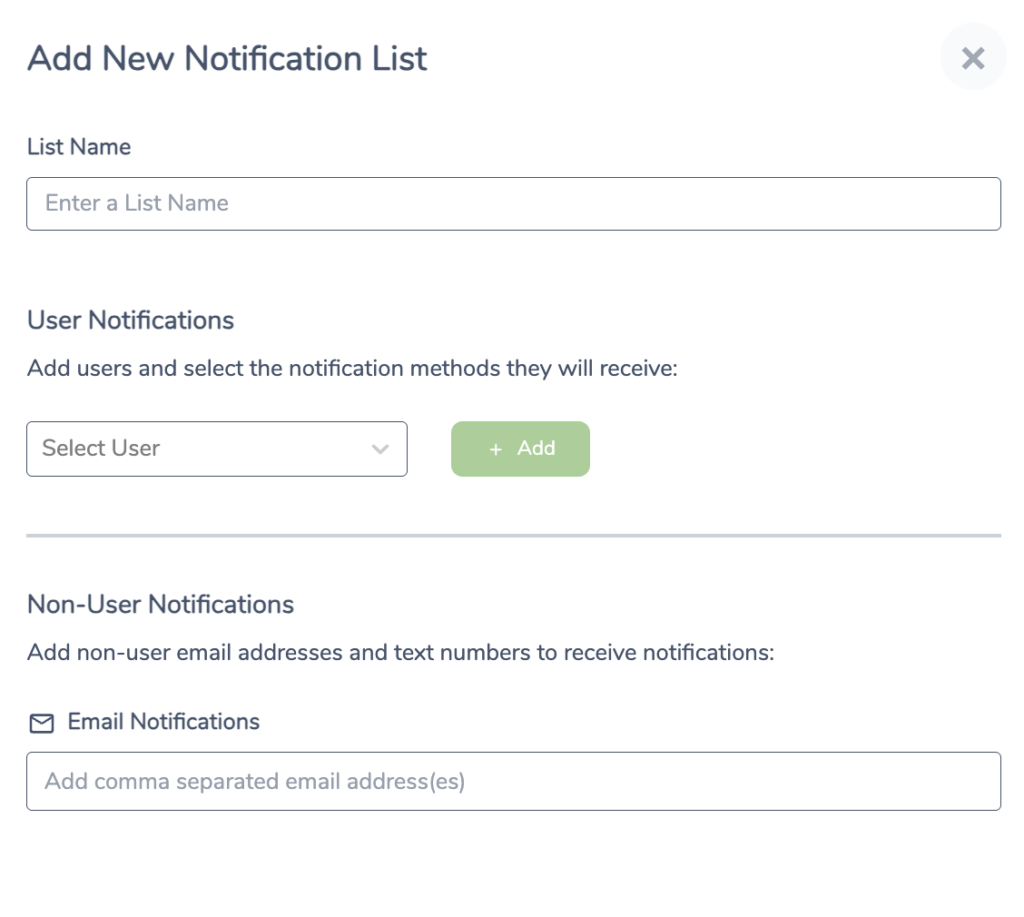
Task: Select the List Name label
Action: (79, 147)
